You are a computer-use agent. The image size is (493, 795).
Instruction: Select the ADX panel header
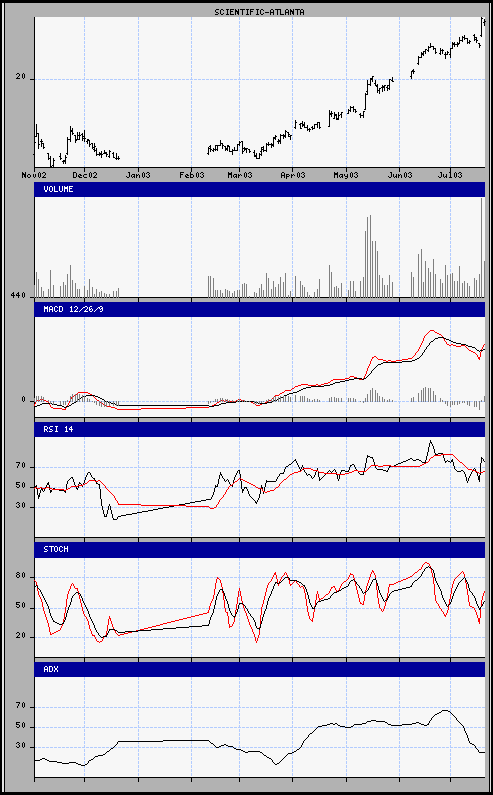point(260,669)
